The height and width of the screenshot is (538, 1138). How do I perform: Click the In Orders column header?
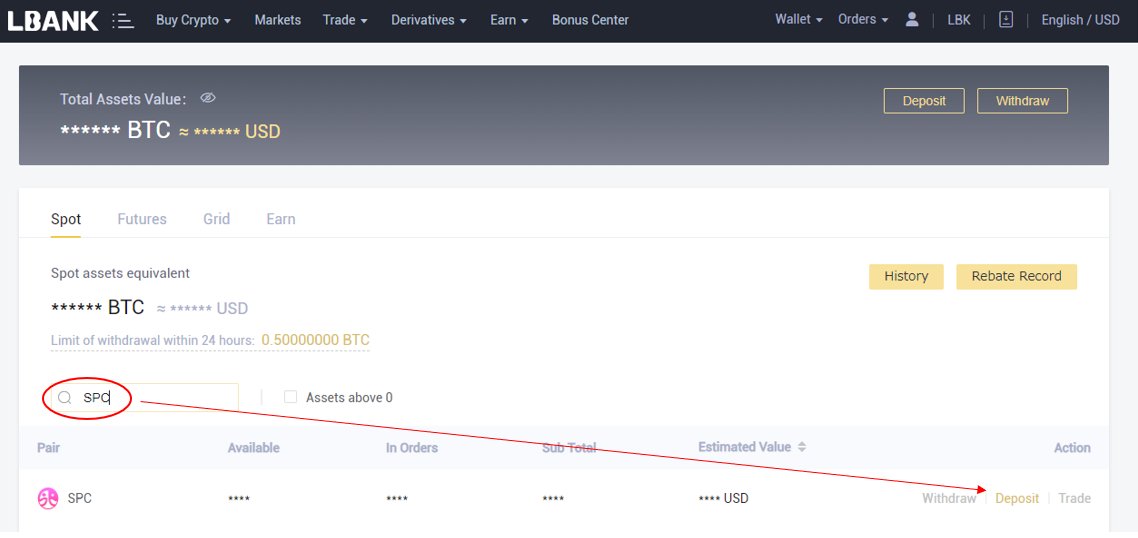[412, 448]
